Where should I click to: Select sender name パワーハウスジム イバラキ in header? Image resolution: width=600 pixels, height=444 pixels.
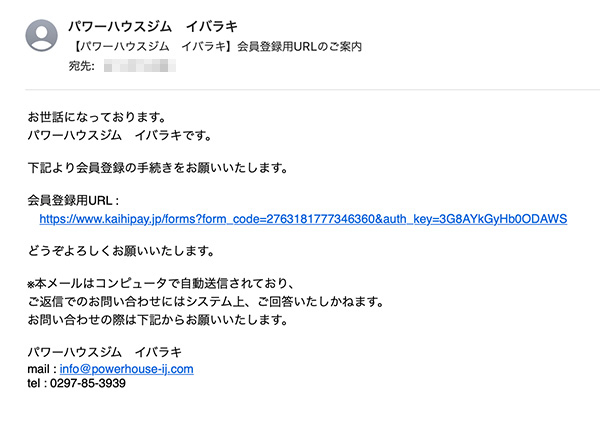pyautogui.click(x=153, y=26)
